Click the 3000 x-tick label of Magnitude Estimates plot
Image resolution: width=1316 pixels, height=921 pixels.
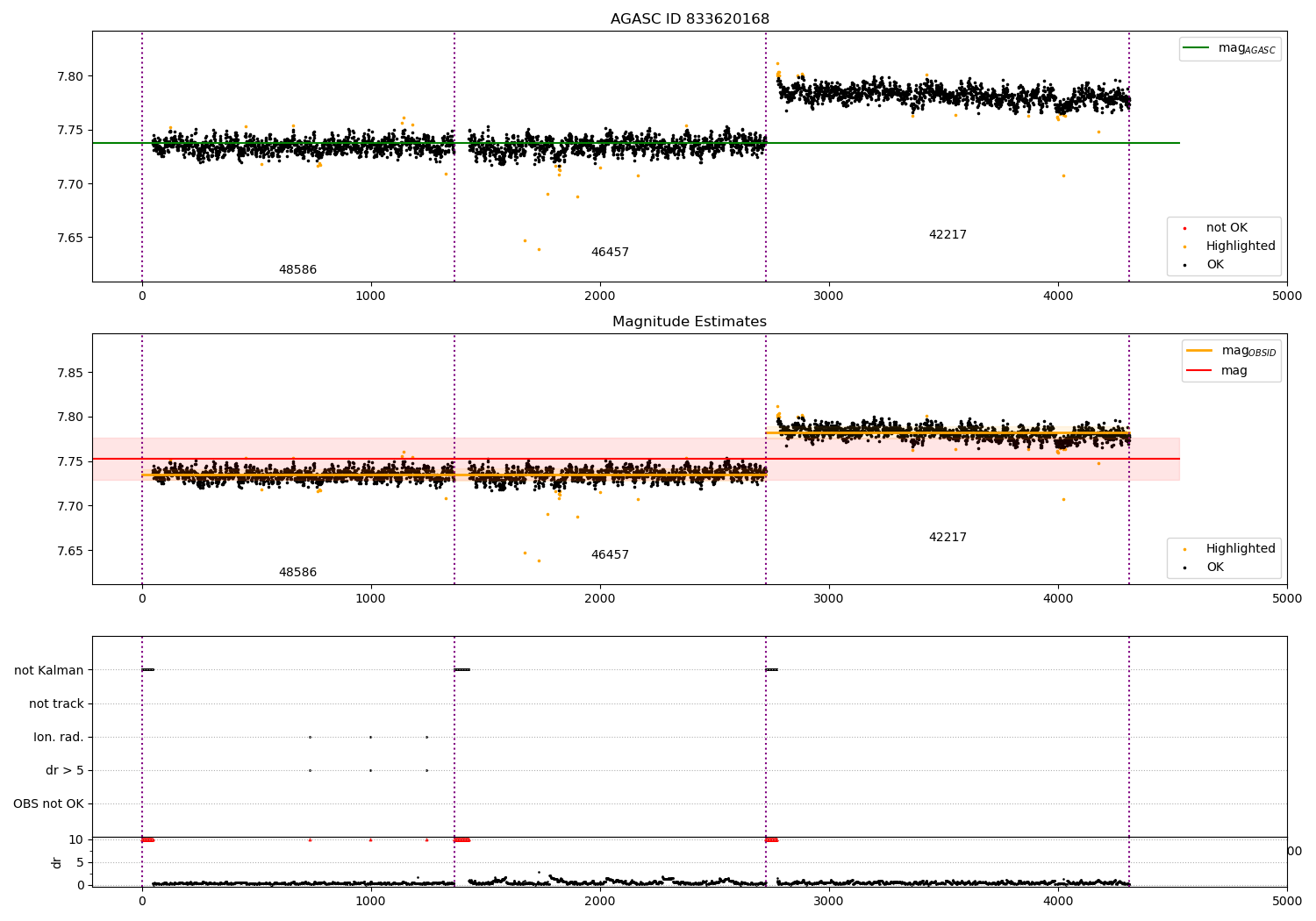(x=829, y=598)
